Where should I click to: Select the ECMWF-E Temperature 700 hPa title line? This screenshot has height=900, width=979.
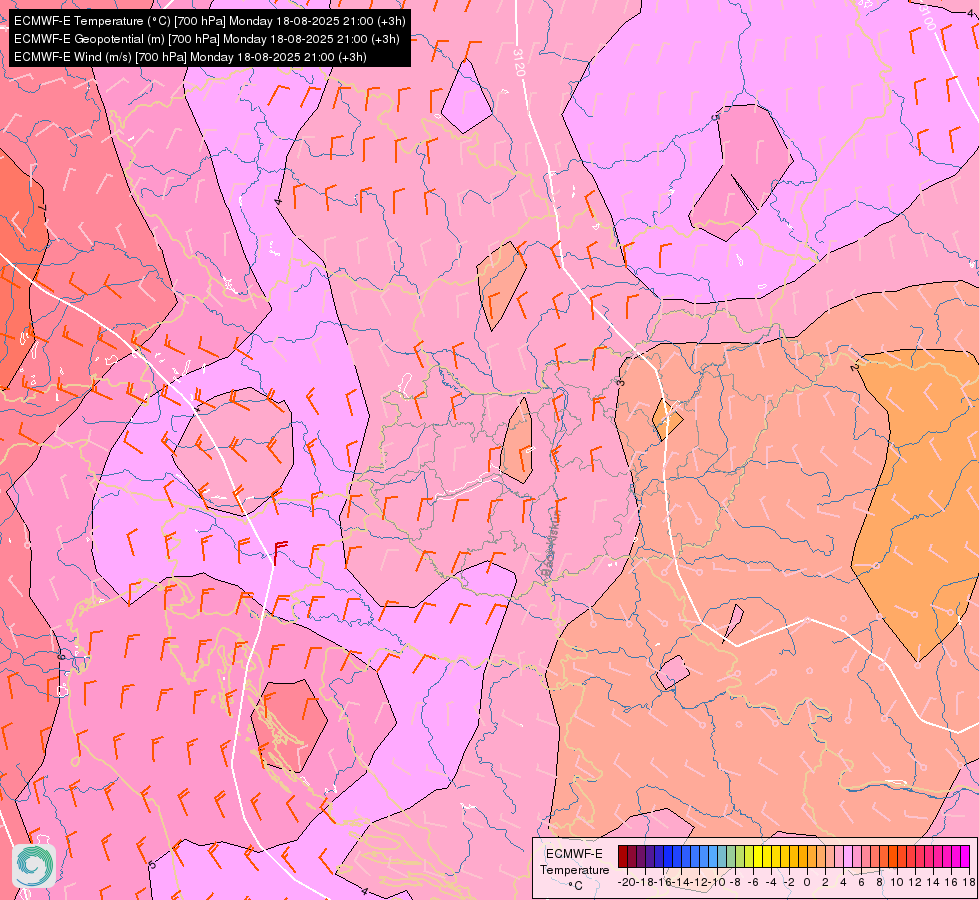(x=210, y=21)
